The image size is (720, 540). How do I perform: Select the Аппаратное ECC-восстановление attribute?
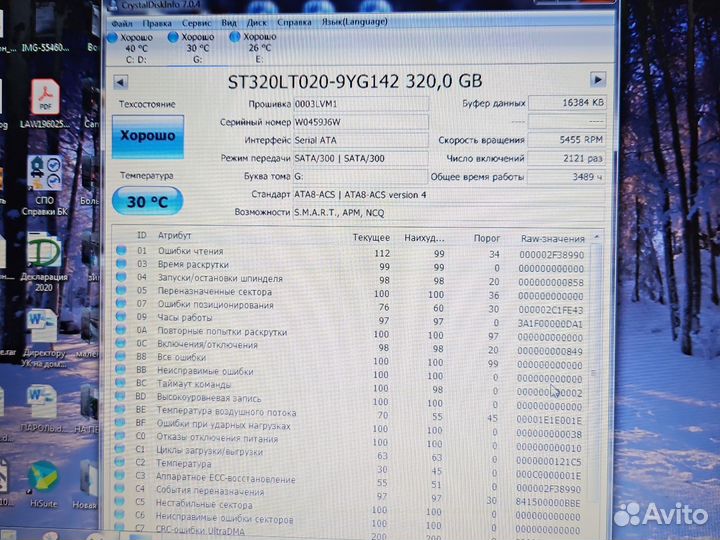(x=225, y=478)
